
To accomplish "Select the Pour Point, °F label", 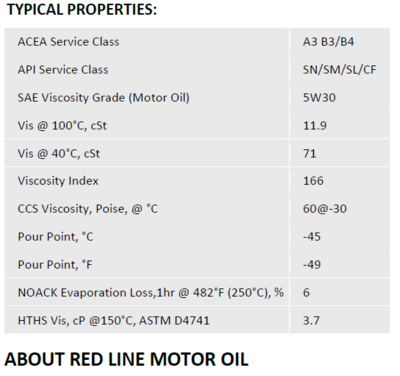I will (55, 265).
